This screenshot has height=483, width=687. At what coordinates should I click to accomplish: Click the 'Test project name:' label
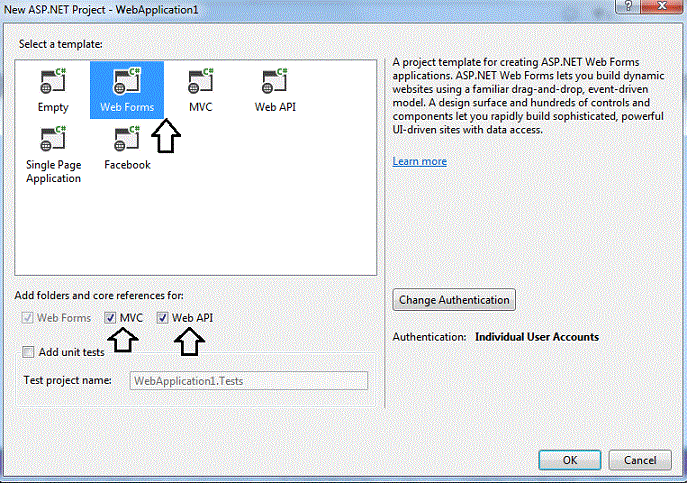click(67, 380)
